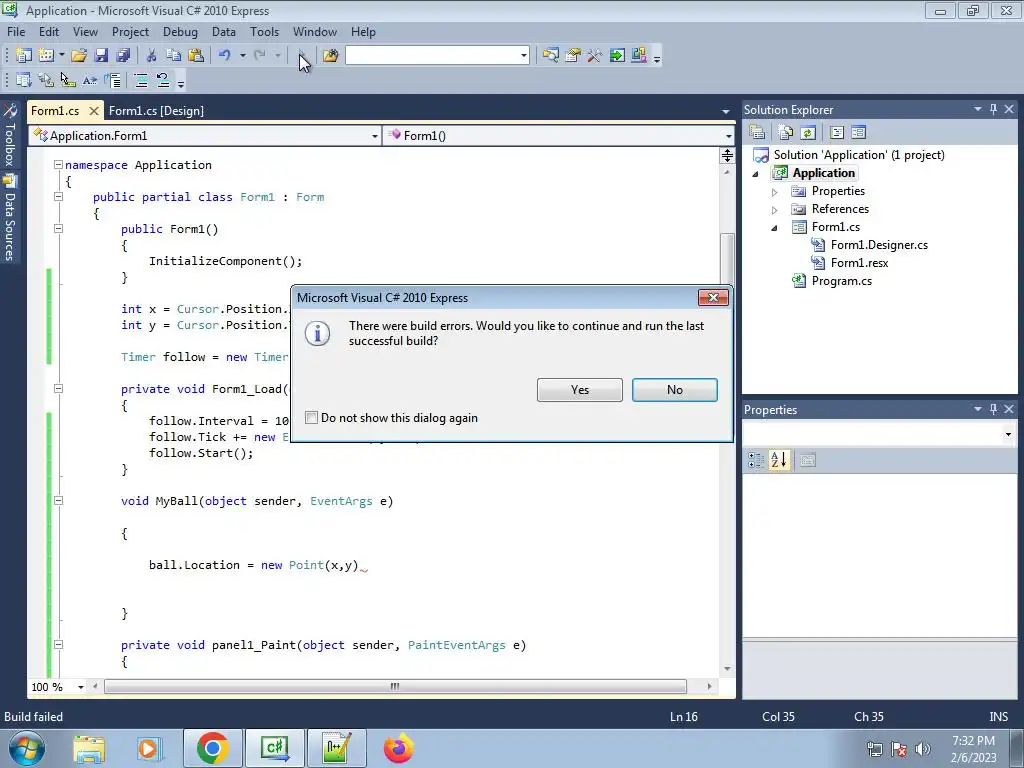Viewport: 1024px width, 768px height.
Task: Click Show All Files in Solution Explorer
Action: (786, 133)
